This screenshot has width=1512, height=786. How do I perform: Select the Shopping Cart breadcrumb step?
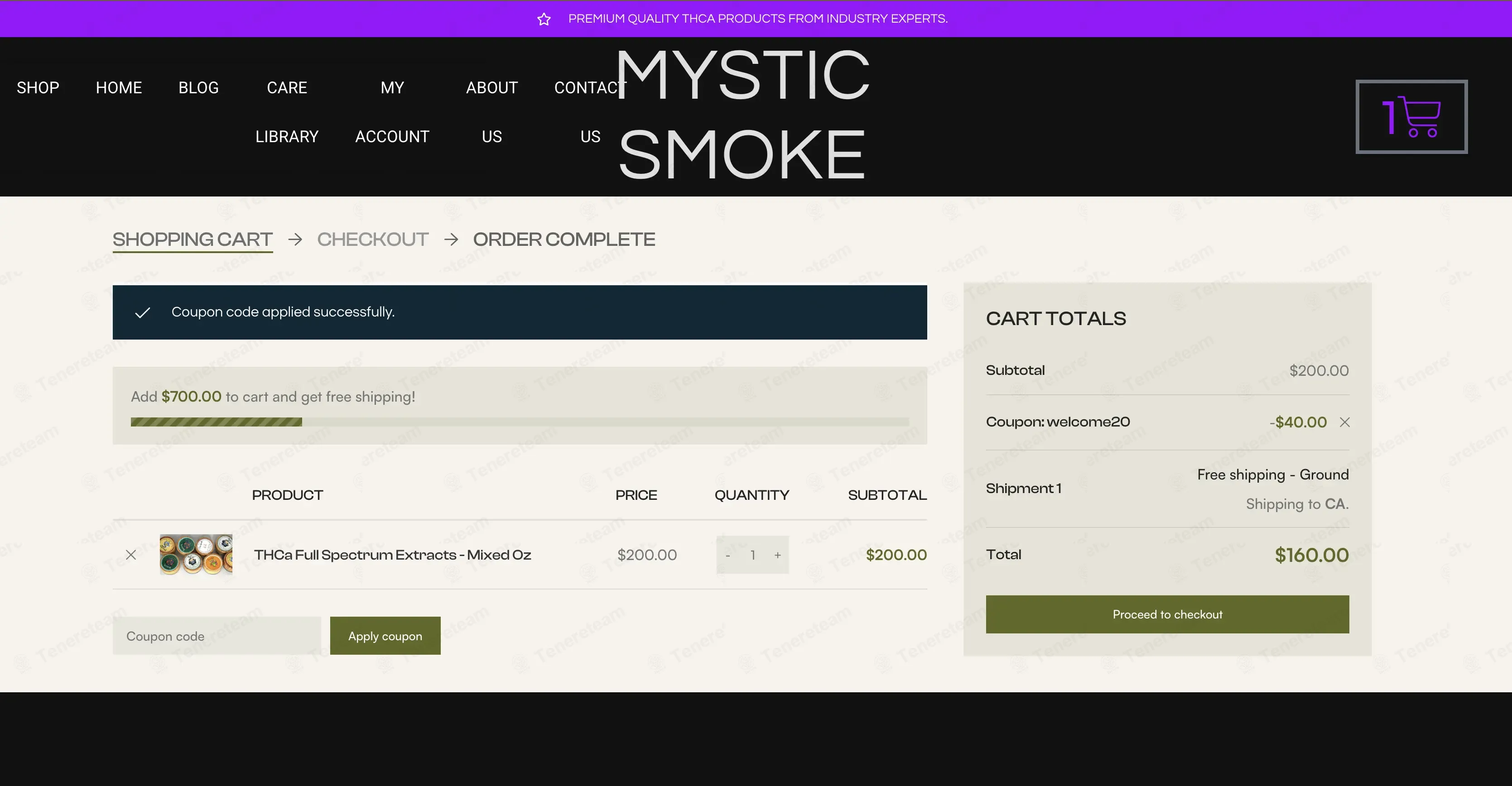pyautogui.click(x=193, y=240)
